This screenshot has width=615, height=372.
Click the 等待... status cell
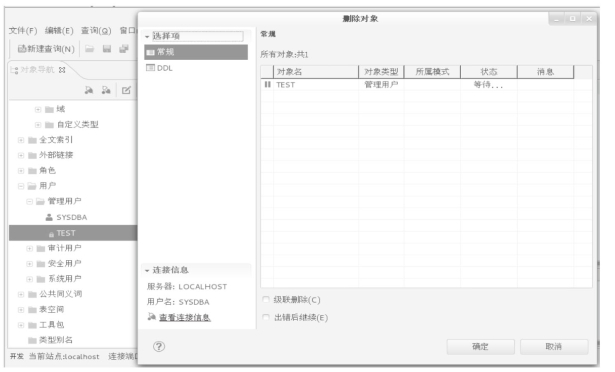(488, 85)
